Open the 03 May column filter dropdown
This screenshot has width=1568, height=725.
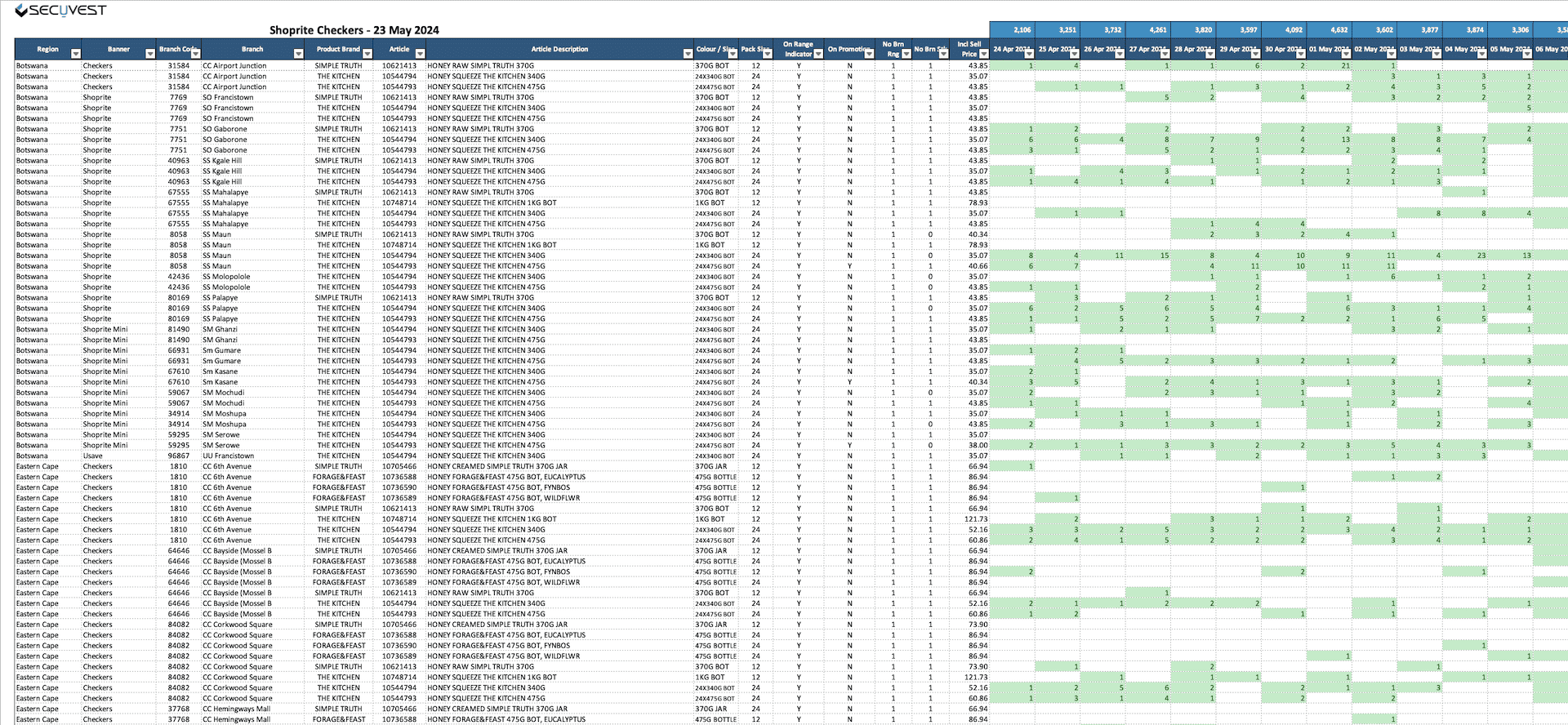[x=1437, y=54]
